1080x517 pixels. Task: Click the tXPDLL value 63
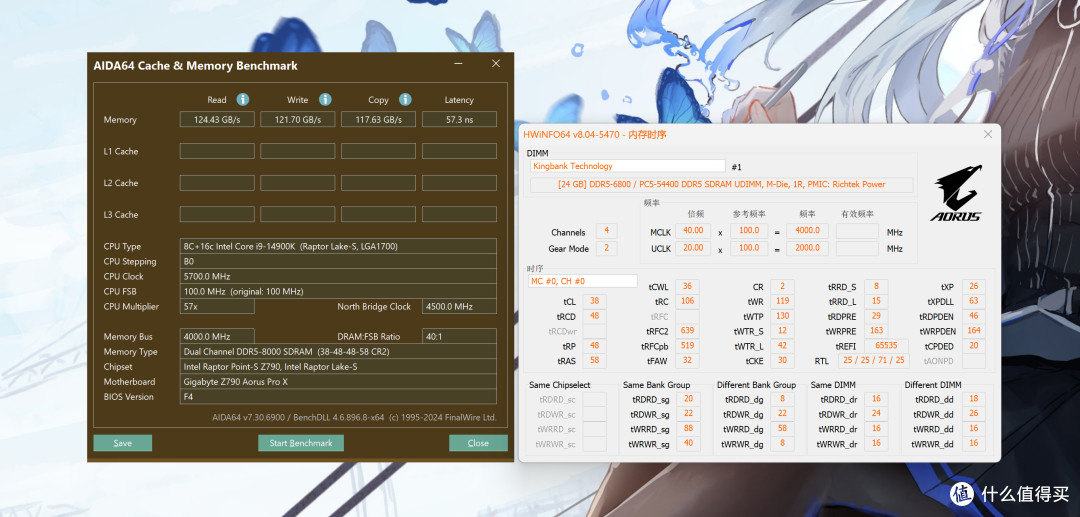tap(973, 301)
